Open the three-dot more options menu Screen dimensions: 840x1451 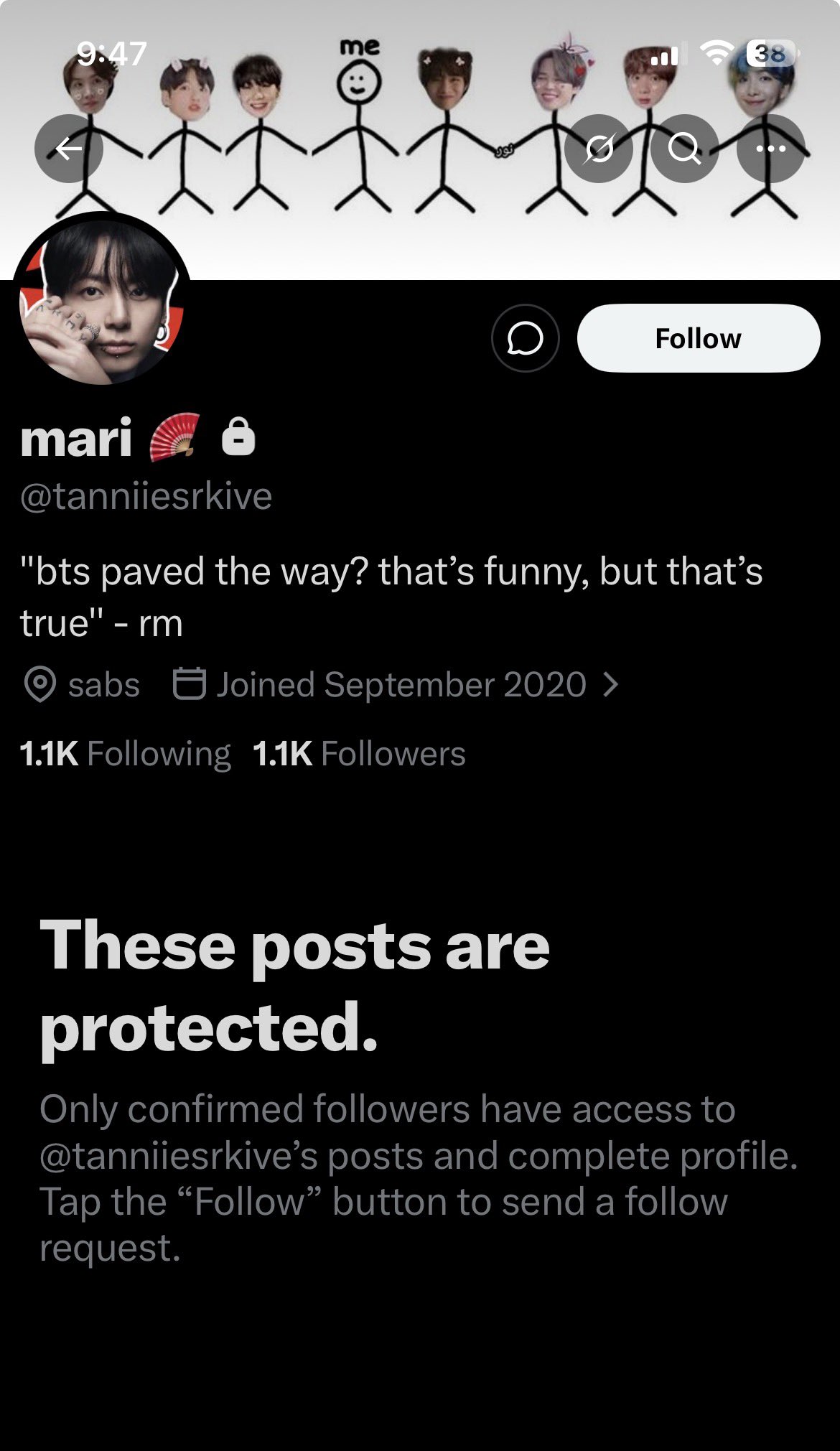(x=770, y=149)
